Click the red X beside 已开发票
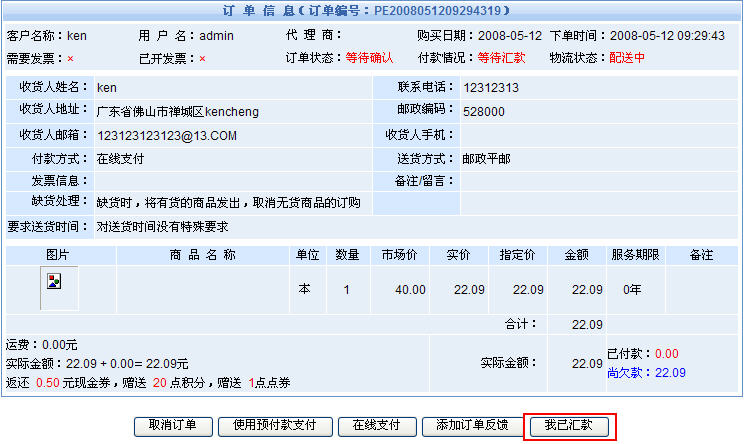Screen dimensions: 745x444 [x=202, y=58]
